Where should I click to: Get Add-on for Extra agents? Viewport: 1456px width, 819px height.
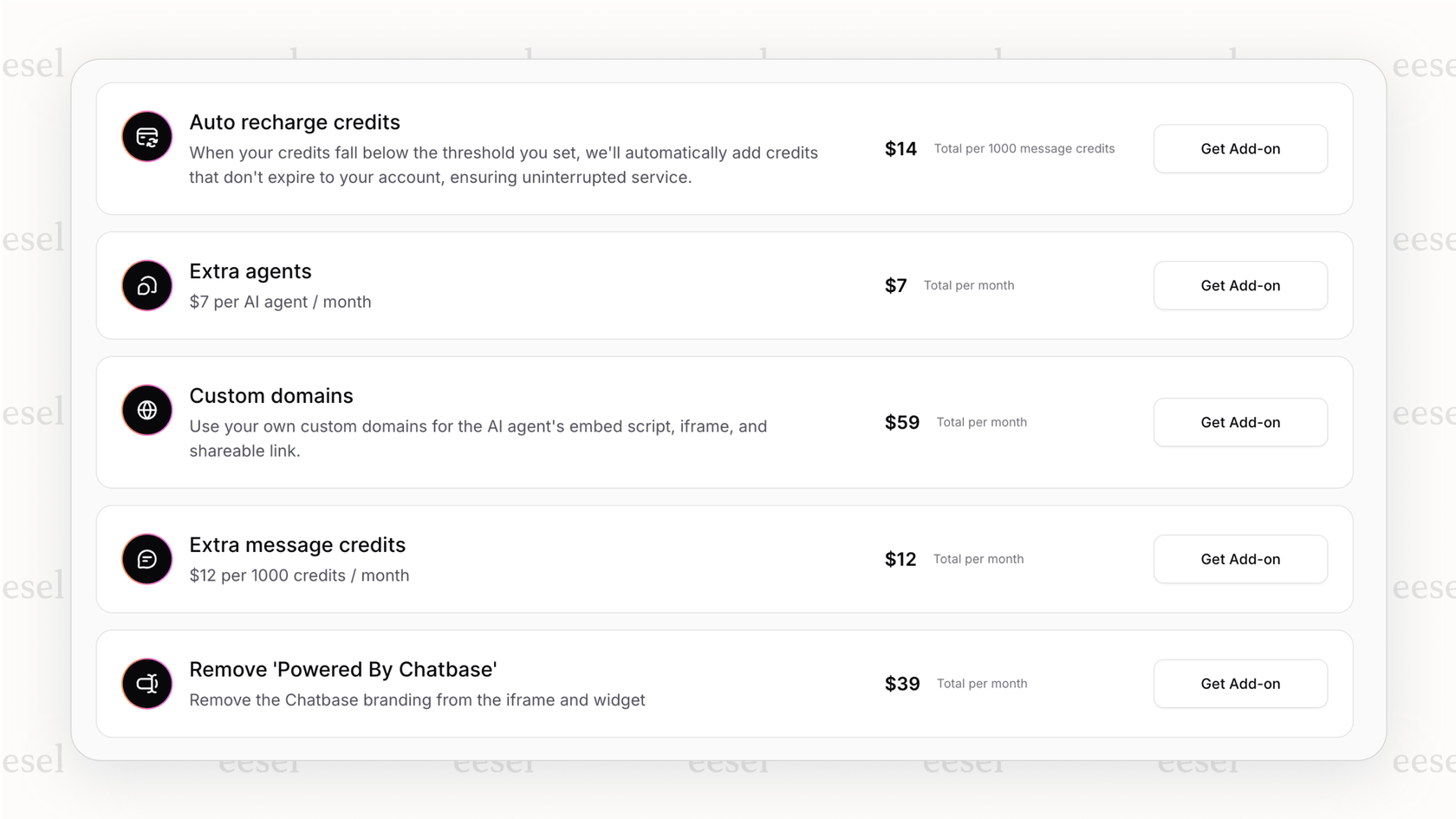1240,285
